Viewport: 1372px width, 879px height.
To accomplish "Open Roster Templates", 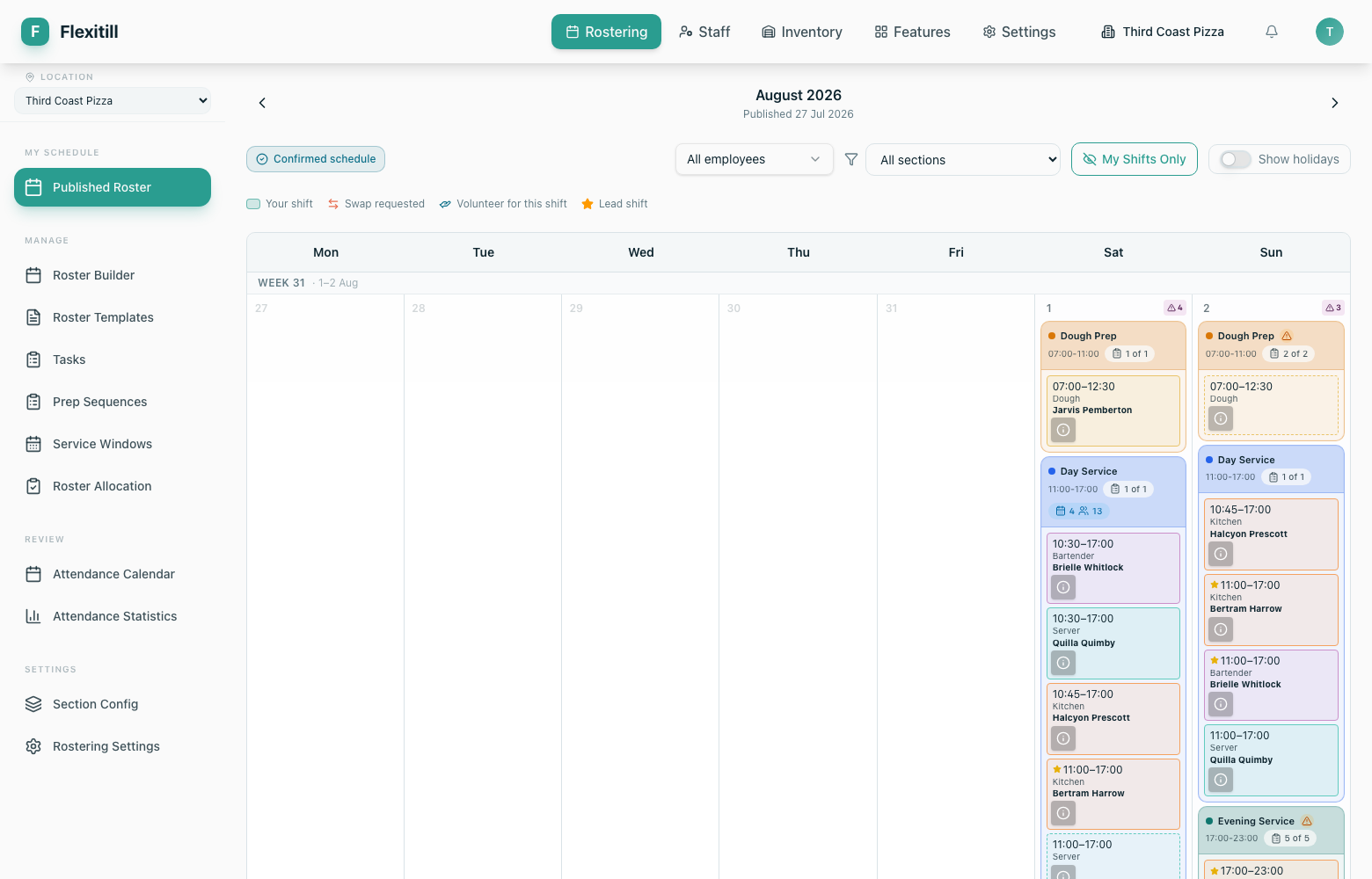I will click(x=113, y=317).
